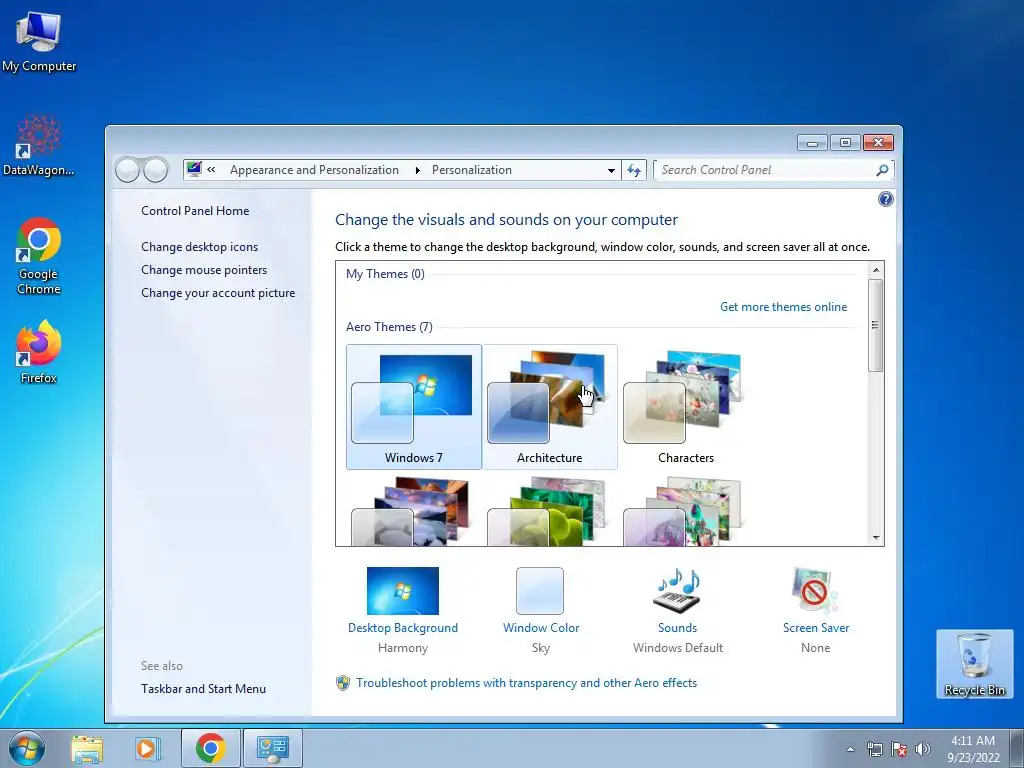Viewport: 1024px width, 768px height.
Task: Click the theme list scrollbar thumb
Action: pyautogui.click(x=876, y=325)
